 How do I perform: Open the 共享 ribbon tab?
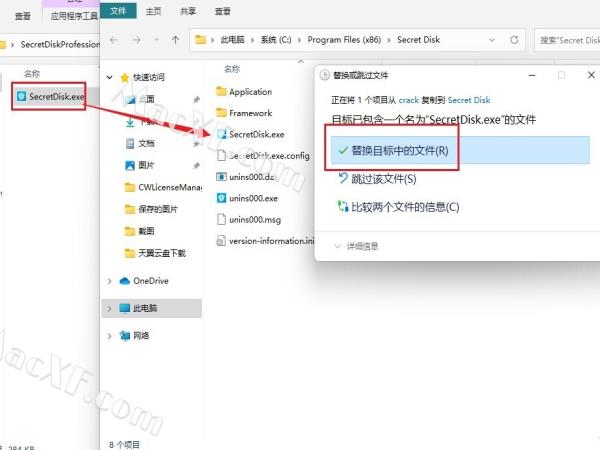click(188, 11)
